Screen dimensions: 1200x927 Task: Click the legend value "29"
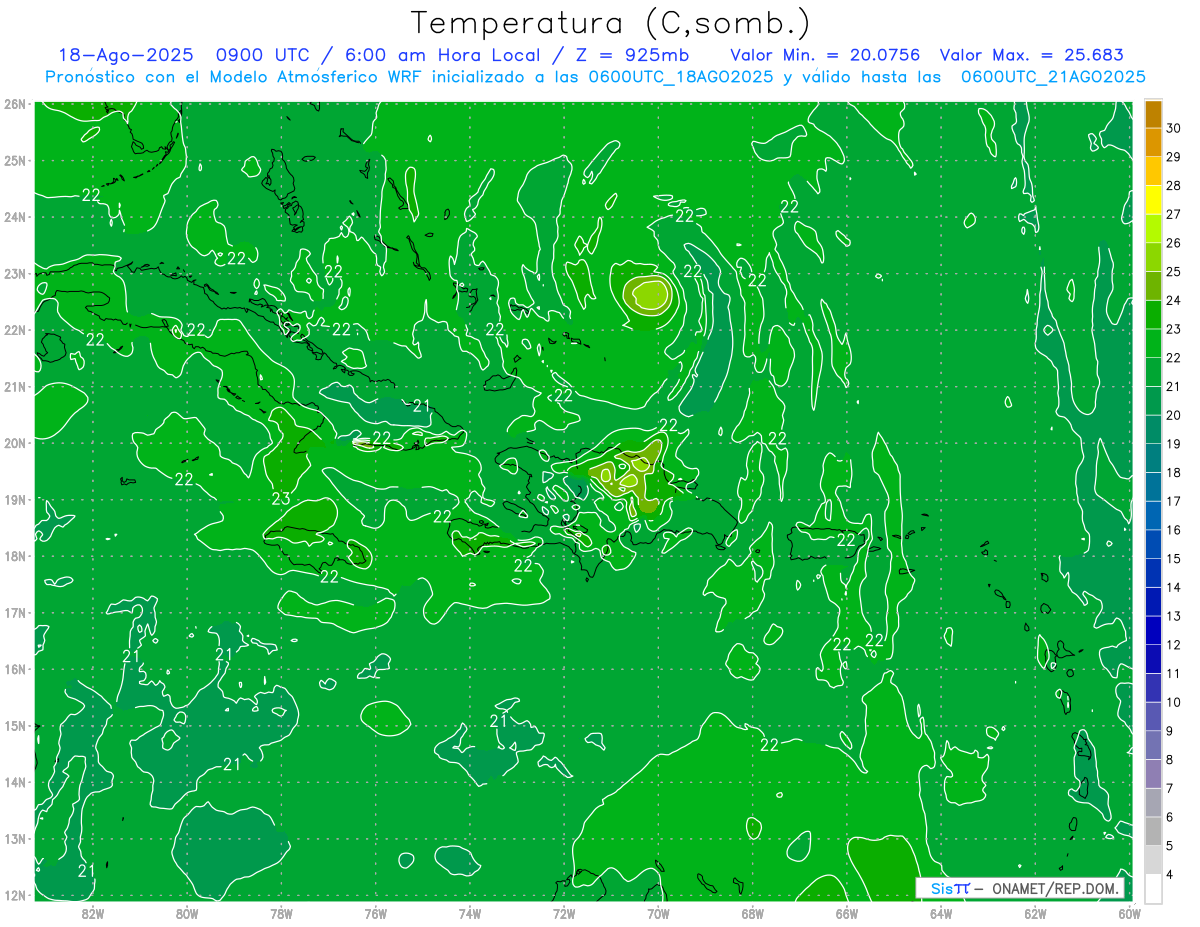point(1174,157)
